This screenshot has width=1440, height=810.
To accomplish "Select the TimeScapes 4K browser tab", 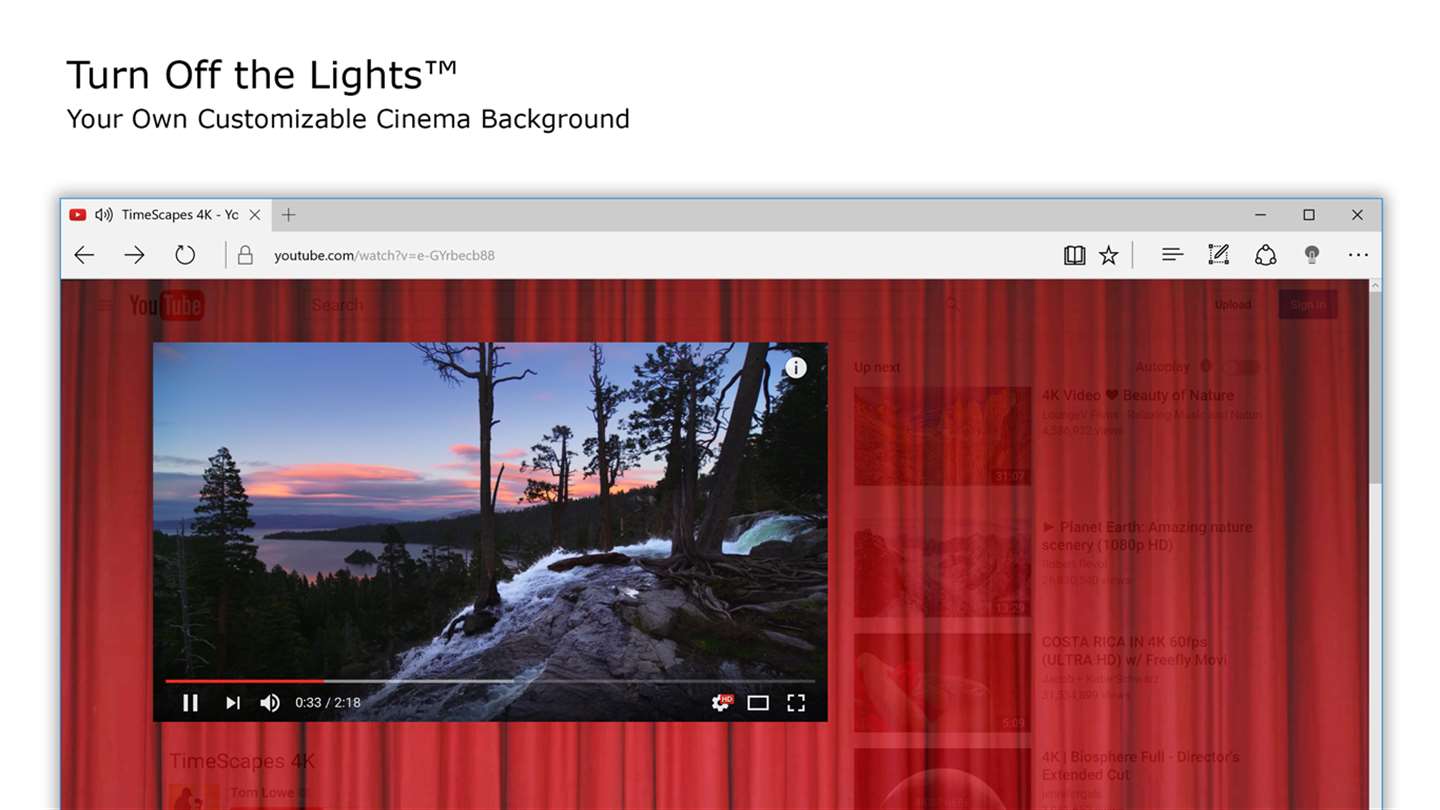I will click(166, 215).
